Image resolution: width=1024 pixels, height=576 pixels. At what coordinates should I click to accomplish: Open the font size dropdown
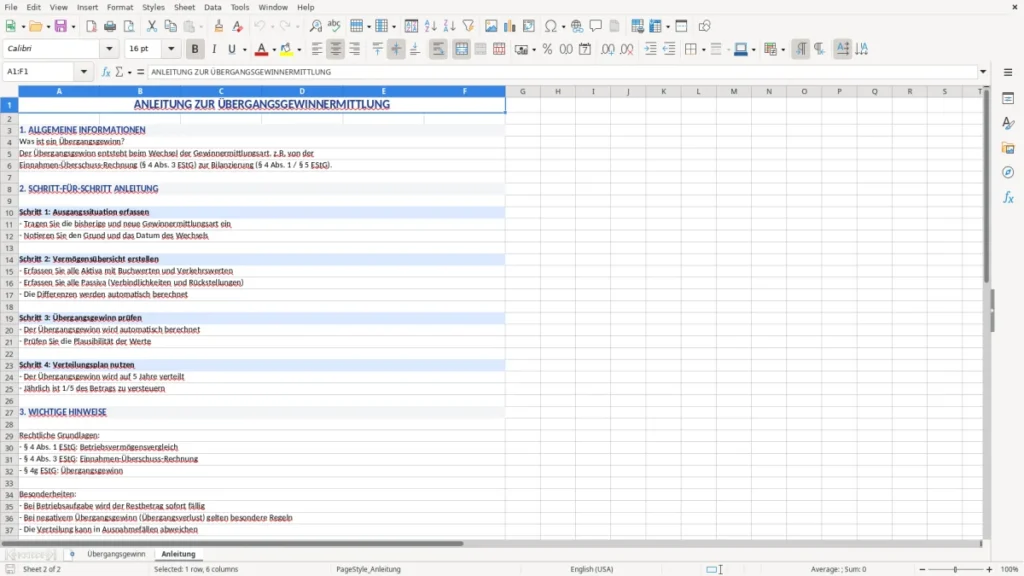(x=171, y=48)
